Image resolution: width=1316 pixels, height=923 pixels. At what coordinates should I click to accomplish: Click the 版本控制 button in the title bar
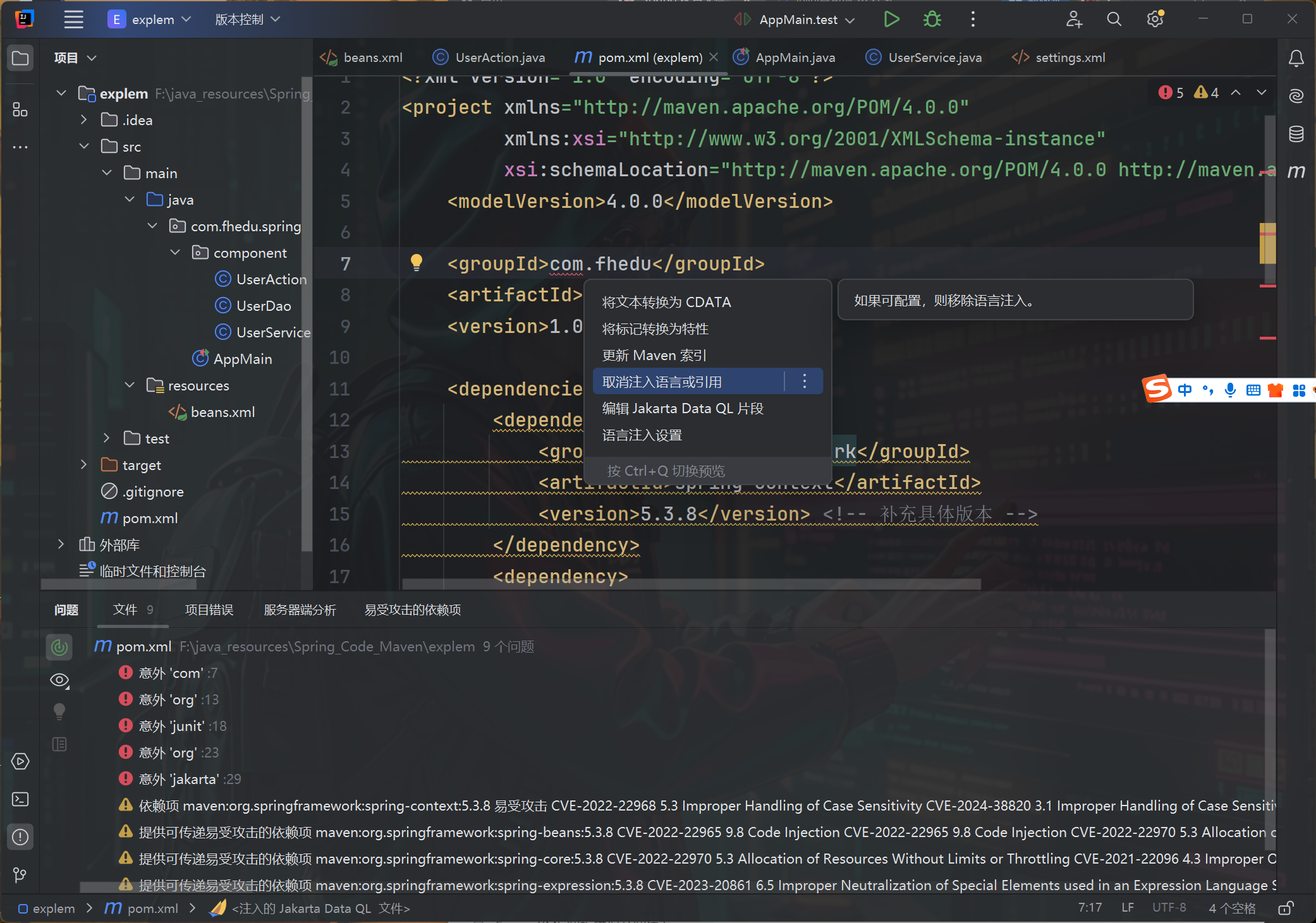247,20
